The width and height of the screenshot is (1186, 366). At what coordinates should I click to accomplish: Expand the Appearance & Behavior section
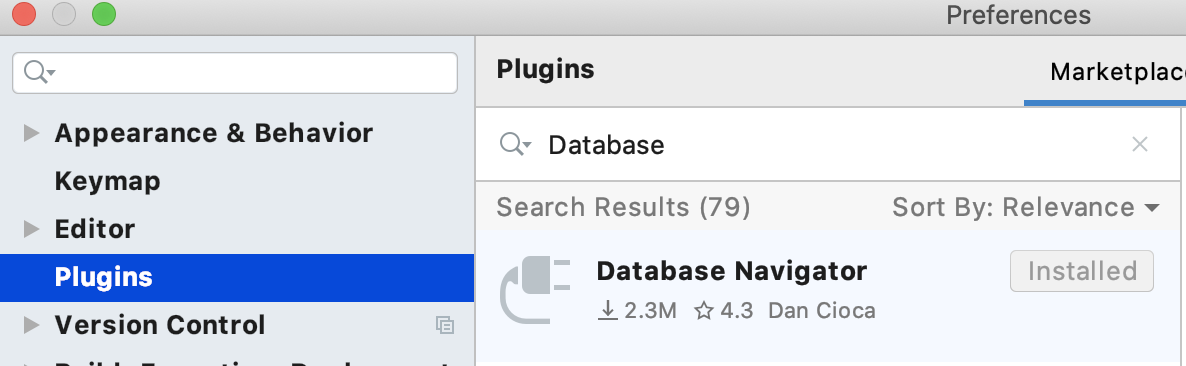31,134
